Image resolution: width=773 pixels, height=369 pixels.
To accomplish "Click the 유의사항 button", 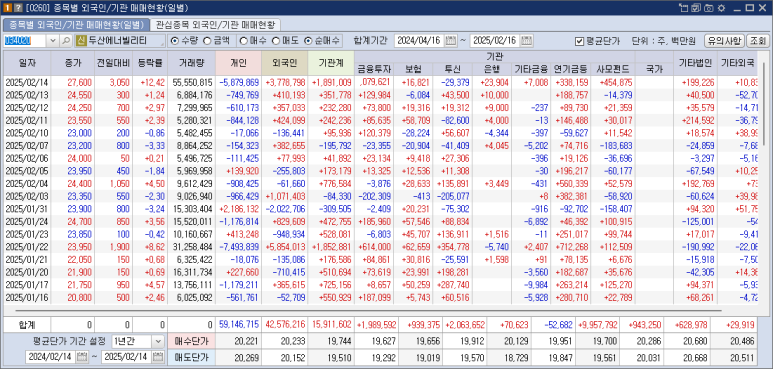I will point(724,41).
